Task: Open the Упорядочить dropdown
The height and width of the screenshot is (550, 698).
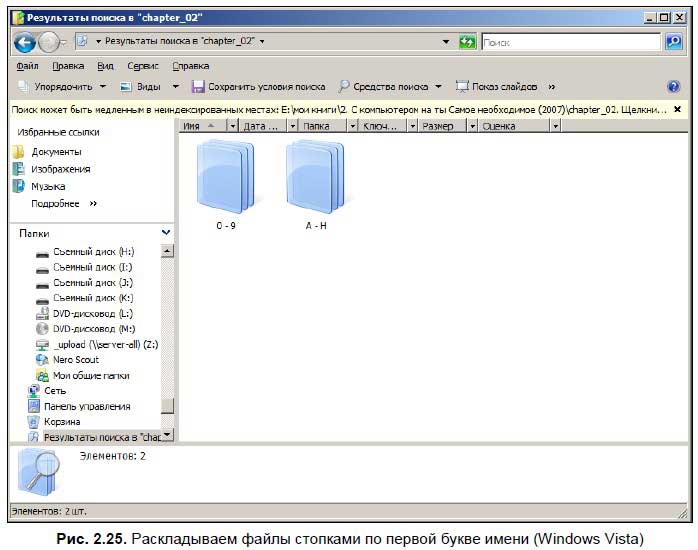Action: click(62, 86)
